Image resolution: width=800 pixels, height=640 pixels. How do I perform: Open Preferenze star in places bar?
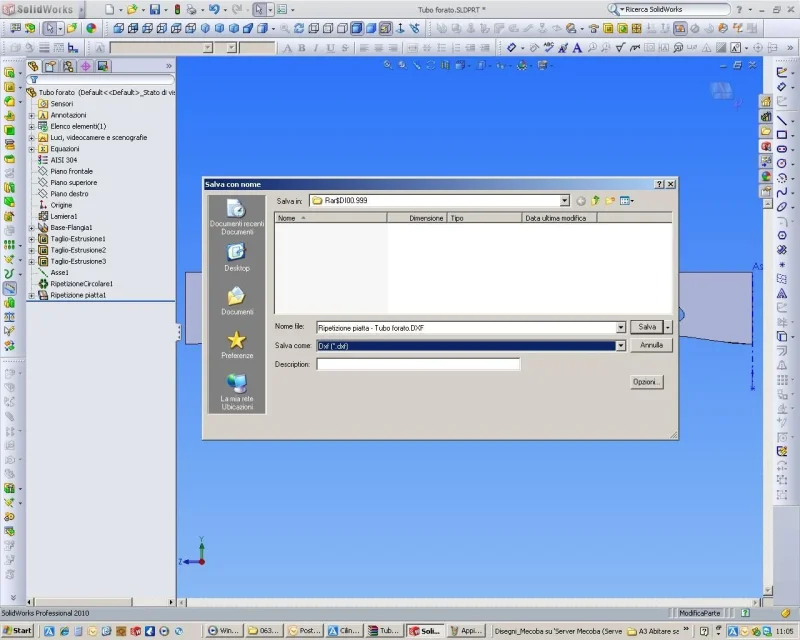point(237,344)
